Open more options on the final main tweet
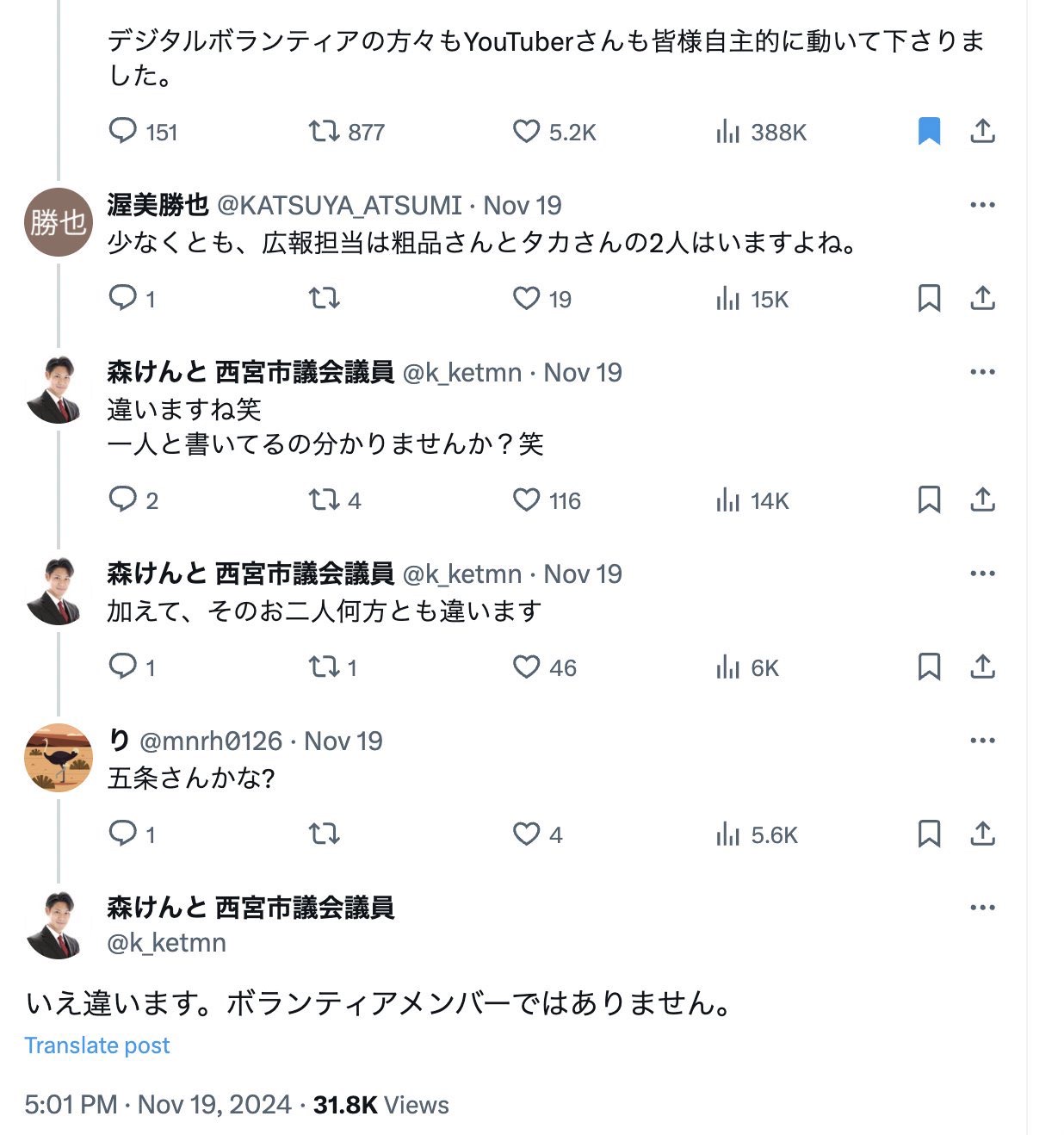Screen dimensions: 1064x1135 (982, 908)
